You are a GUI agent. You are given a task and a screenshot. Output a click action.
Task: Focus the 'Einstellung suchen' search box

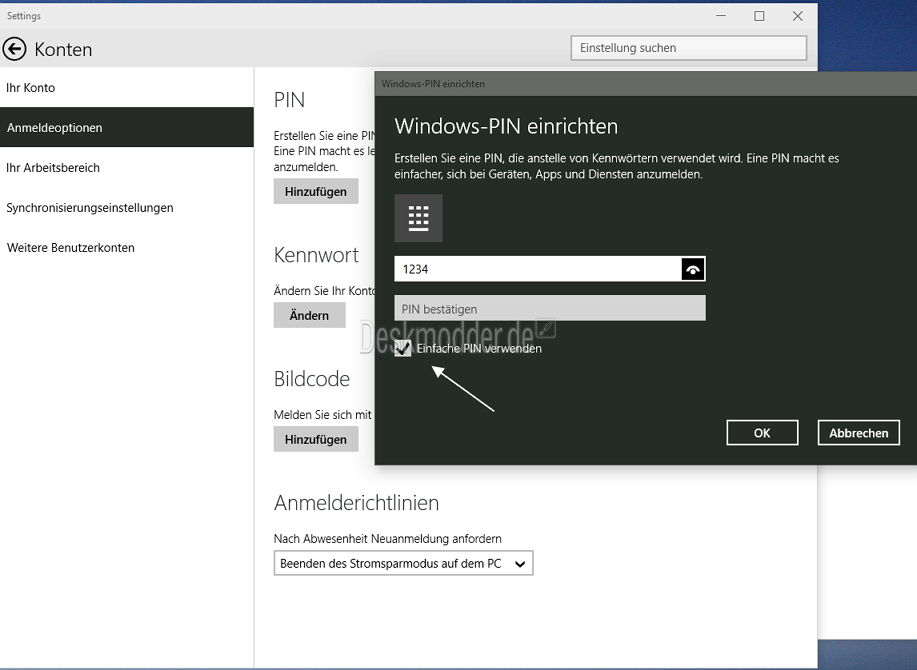[689, 48]
